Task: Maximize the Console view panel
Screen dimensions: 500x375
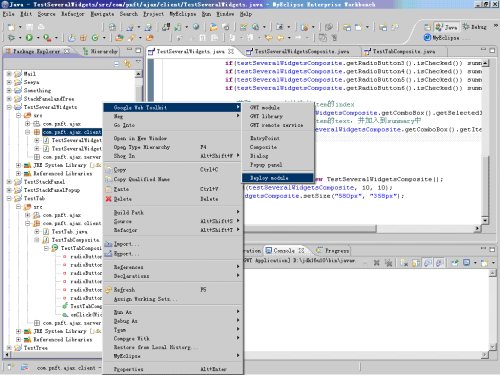Action: click(x=492, y=249)
